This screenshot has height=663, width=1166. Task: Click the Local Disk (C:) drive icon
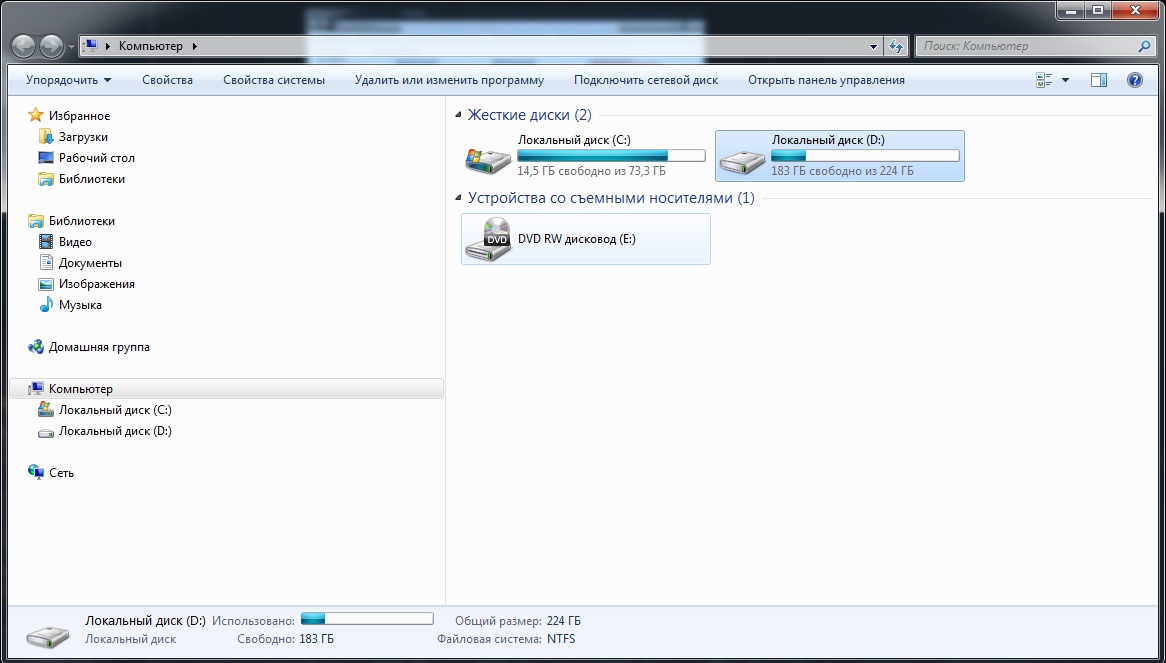click(x=487, y=157)
